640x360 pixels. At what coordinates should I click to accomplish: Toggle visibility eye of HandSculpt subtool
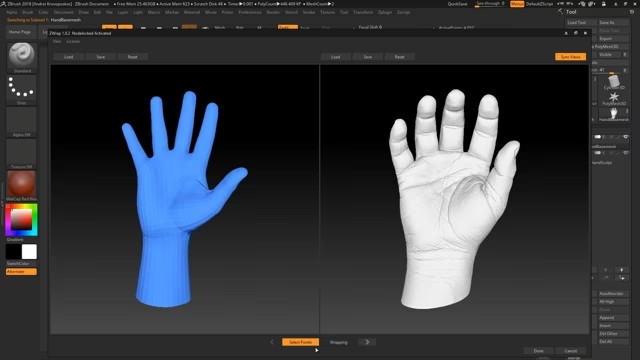[x=625, y=153]
